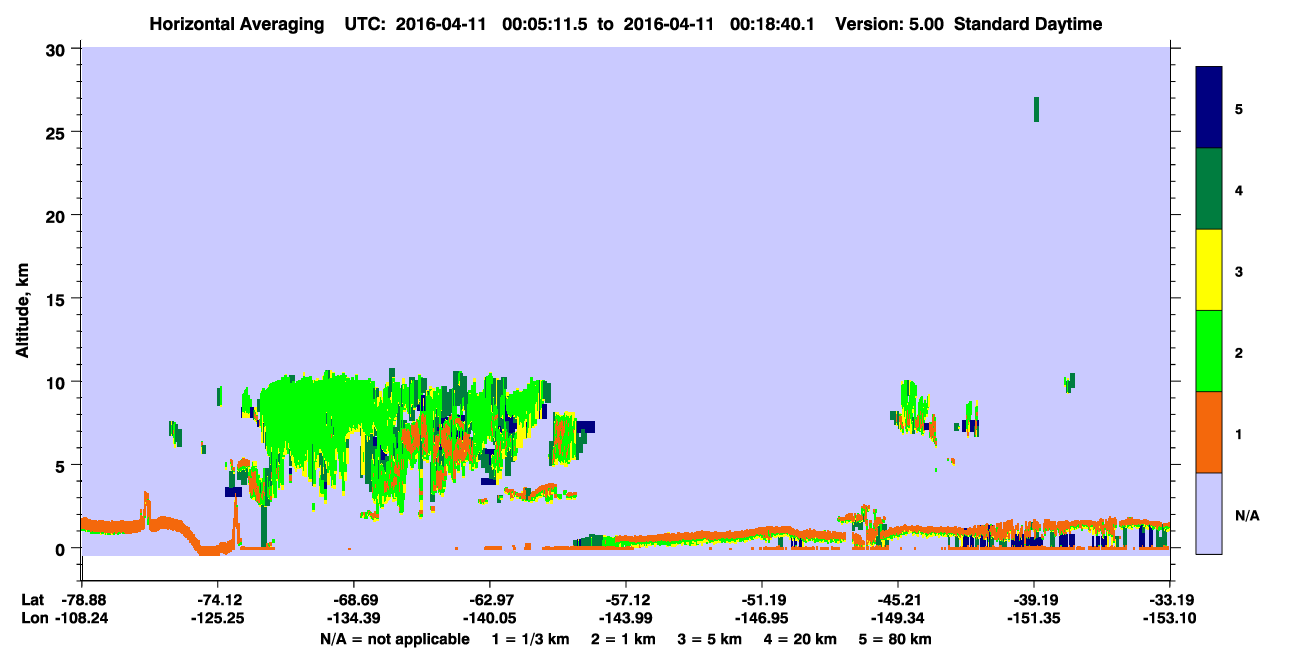Click the colorbar label 5
The height and width of the screenshot is (667, 1300).
[1239, 108]
